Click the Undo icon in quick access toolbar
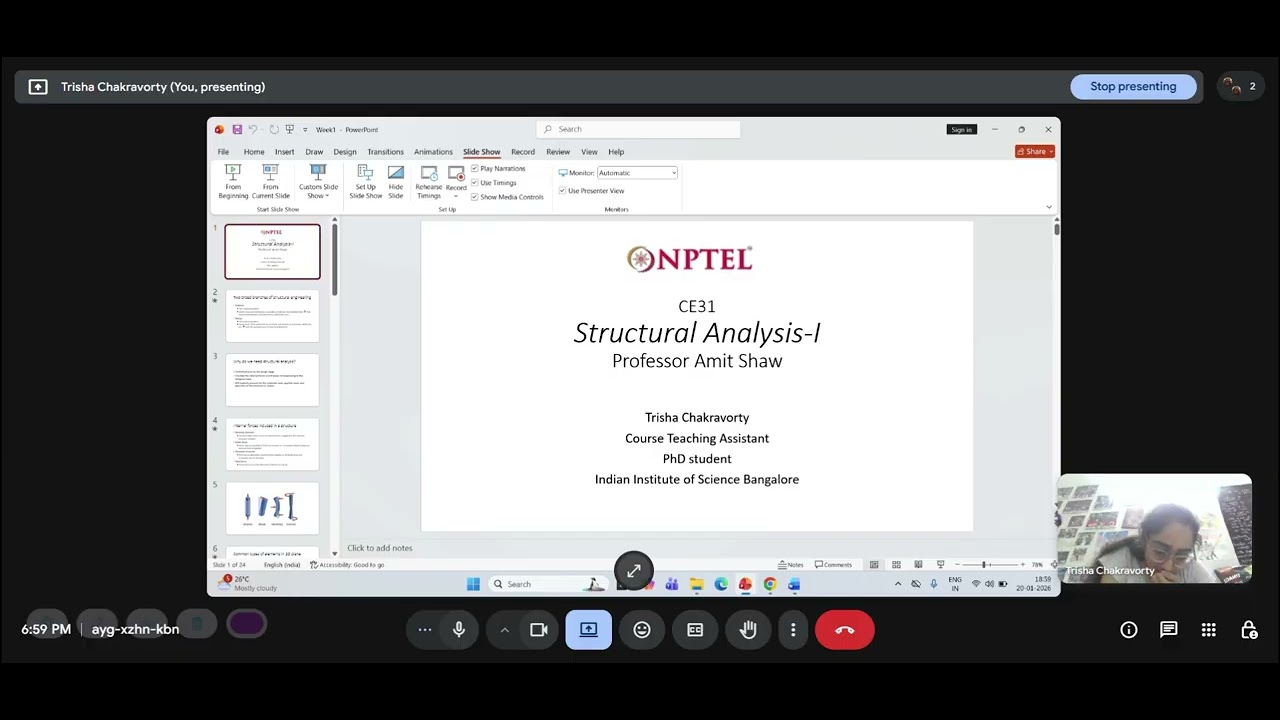Viewport: 1280px width, 720px height. 253,129
